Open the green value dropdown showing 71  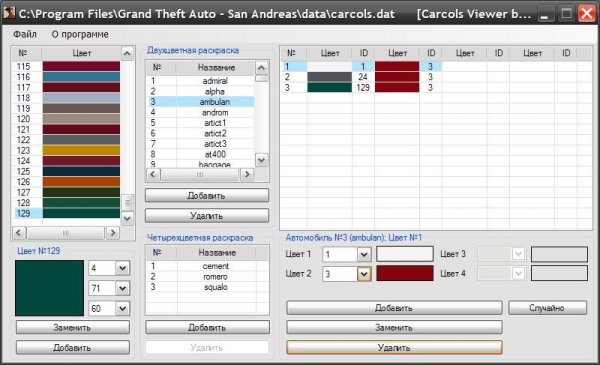tap(122, 288)
